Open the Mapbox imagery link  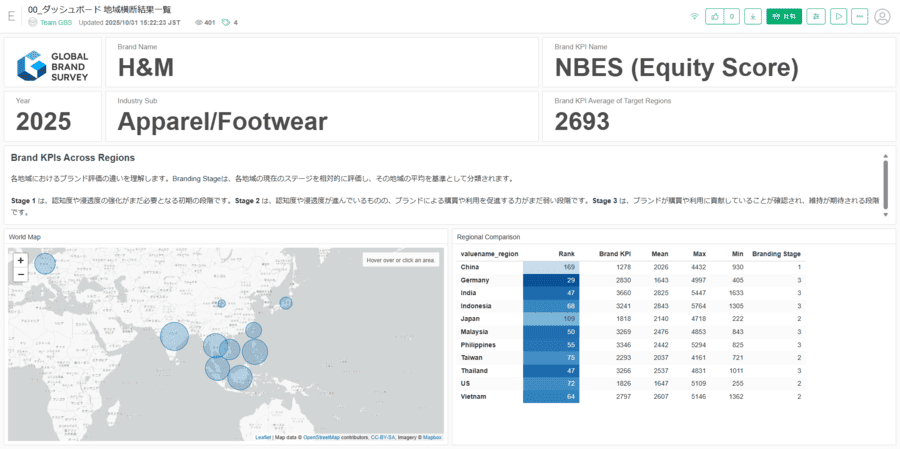[x=432, y=438]
